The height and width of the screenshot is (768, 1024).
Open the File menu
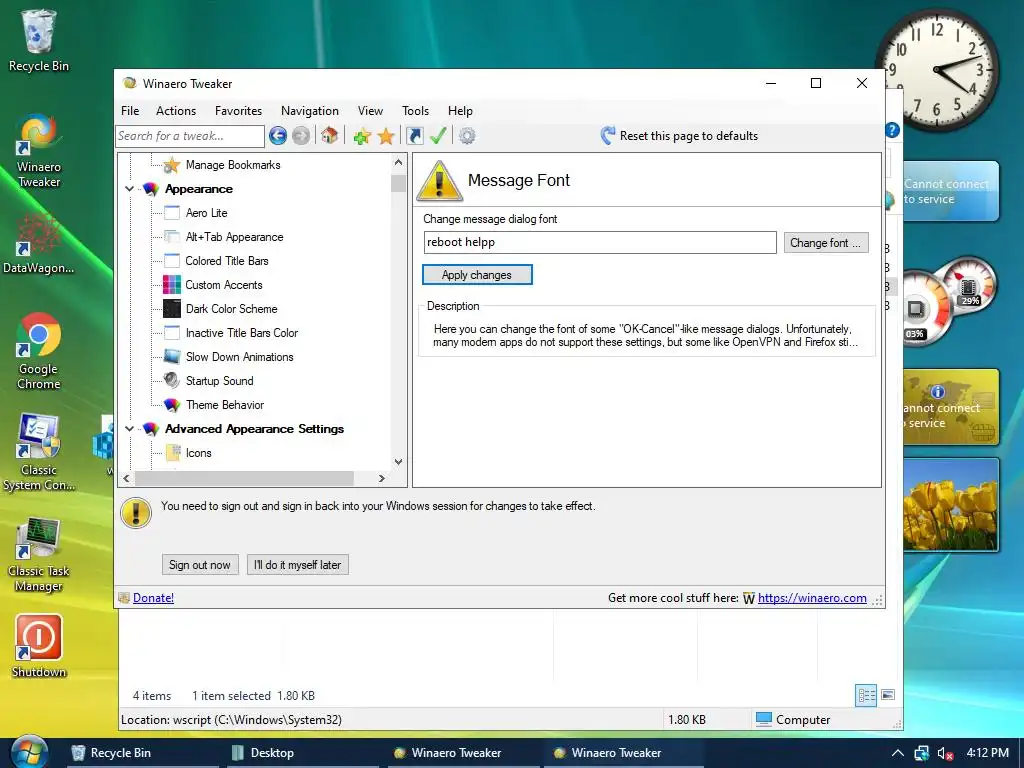pos(130,110)
